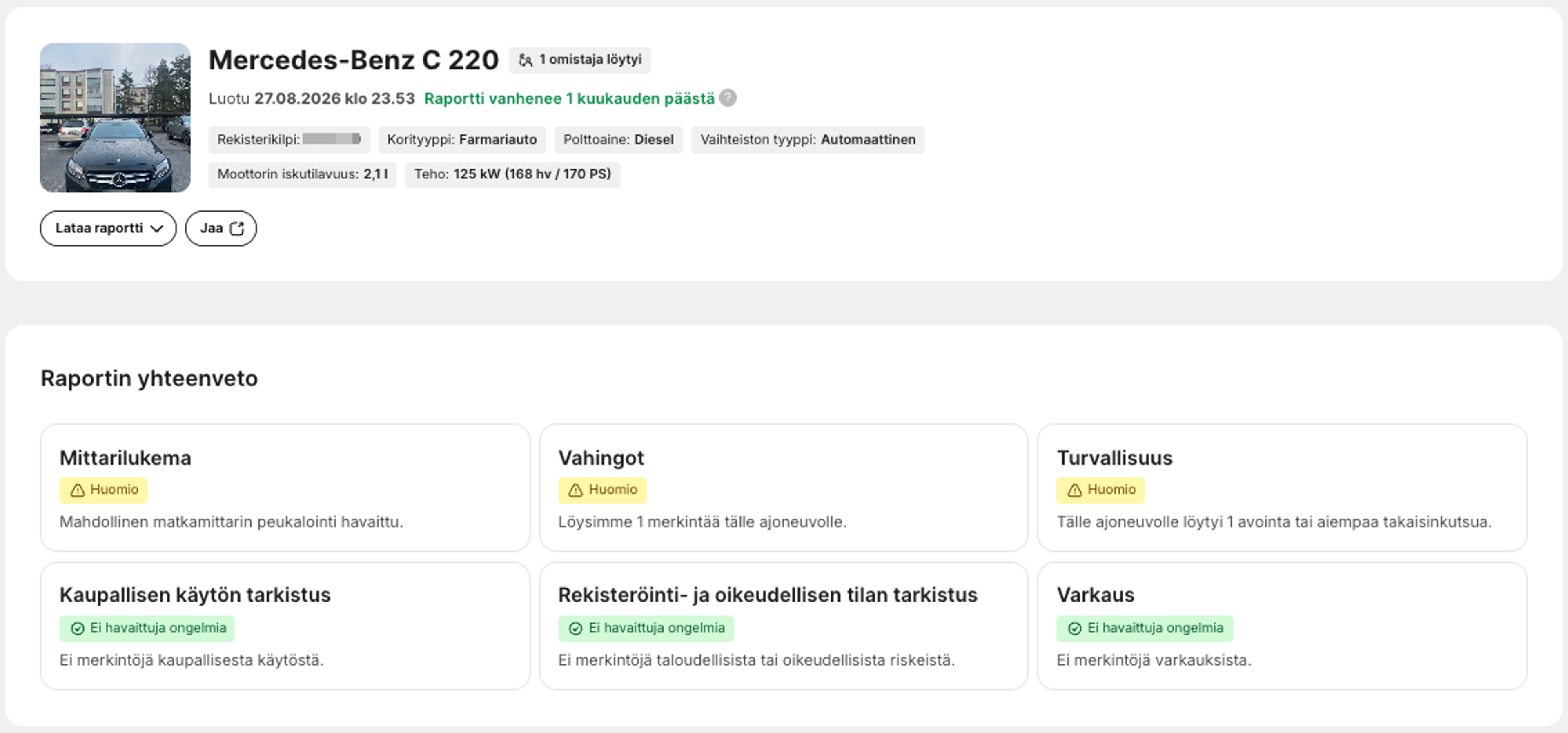The image size is (1568, 733).
Task: Click the Varkaus green check icon
Action: (1075, 628)
